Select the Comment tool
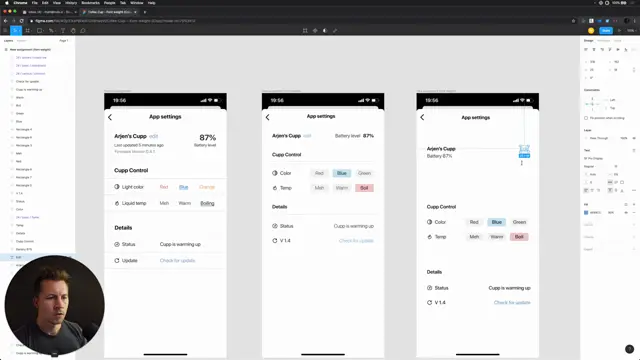 pos(83,31)
